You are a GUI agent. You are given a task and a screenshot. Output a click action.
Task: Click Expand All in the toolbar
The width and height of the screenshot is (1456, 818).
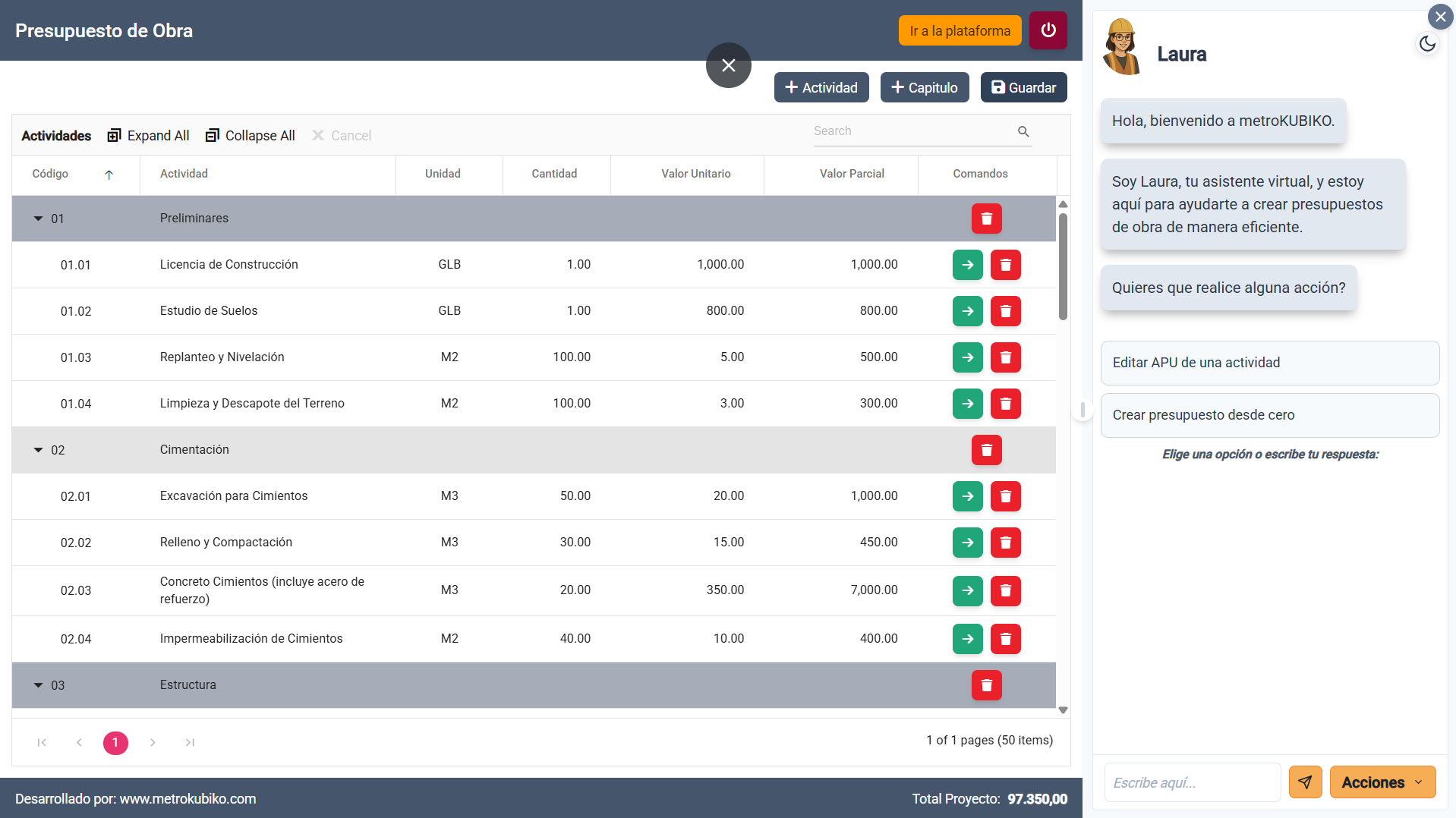tap(149, 136)
